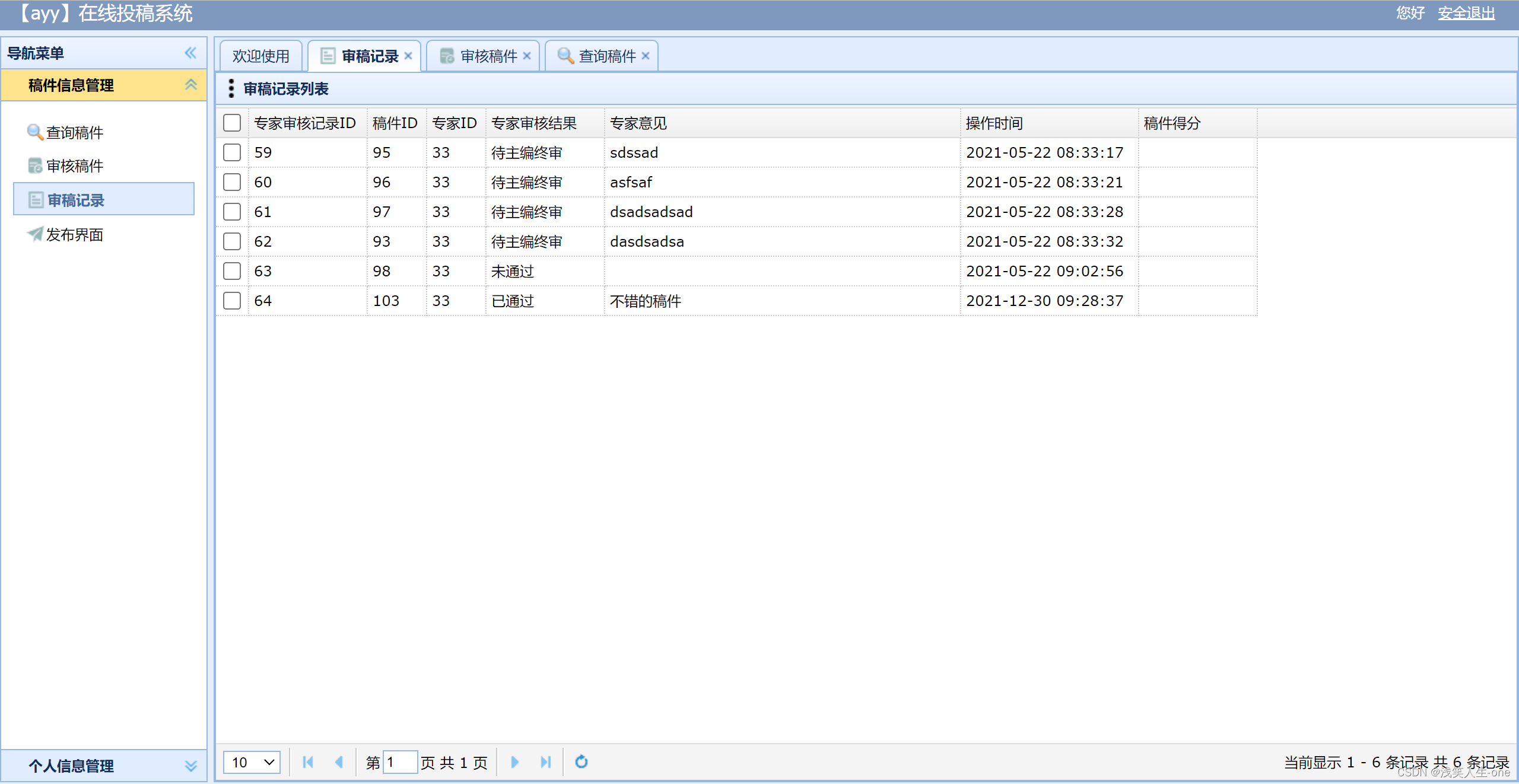The height and width of the screenshot is (784, 1519).
Task: Close the 审核稿件 tab
Action: [527, 56]
